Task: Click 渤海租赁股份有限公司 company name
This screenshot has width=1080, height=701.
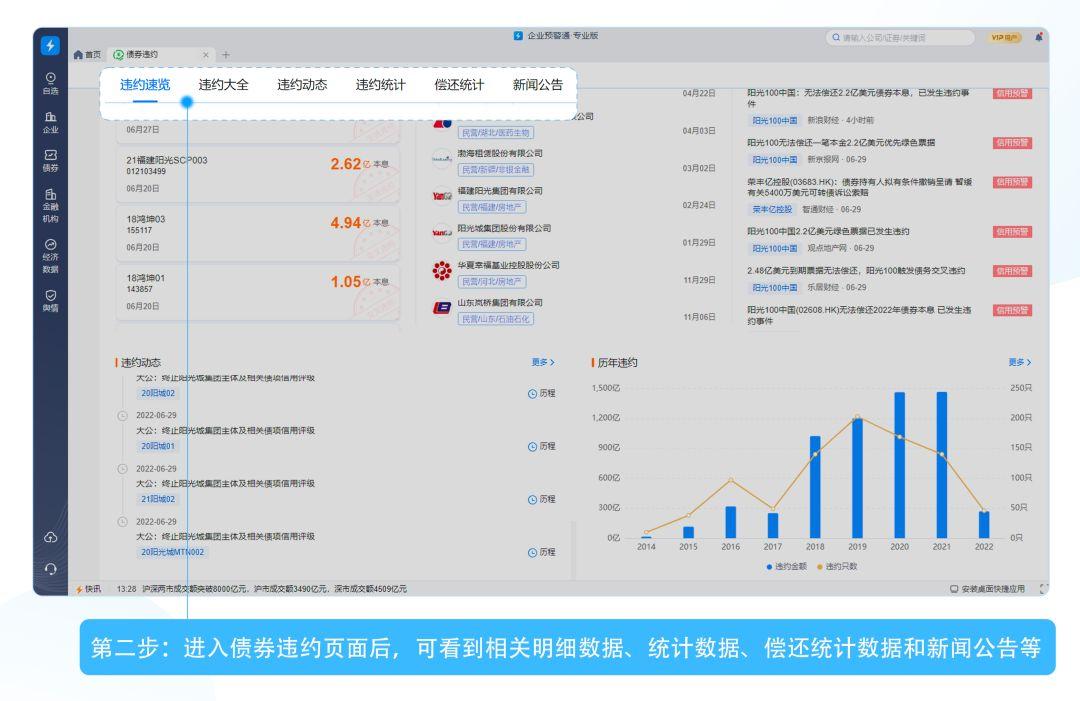Action: 500,154
